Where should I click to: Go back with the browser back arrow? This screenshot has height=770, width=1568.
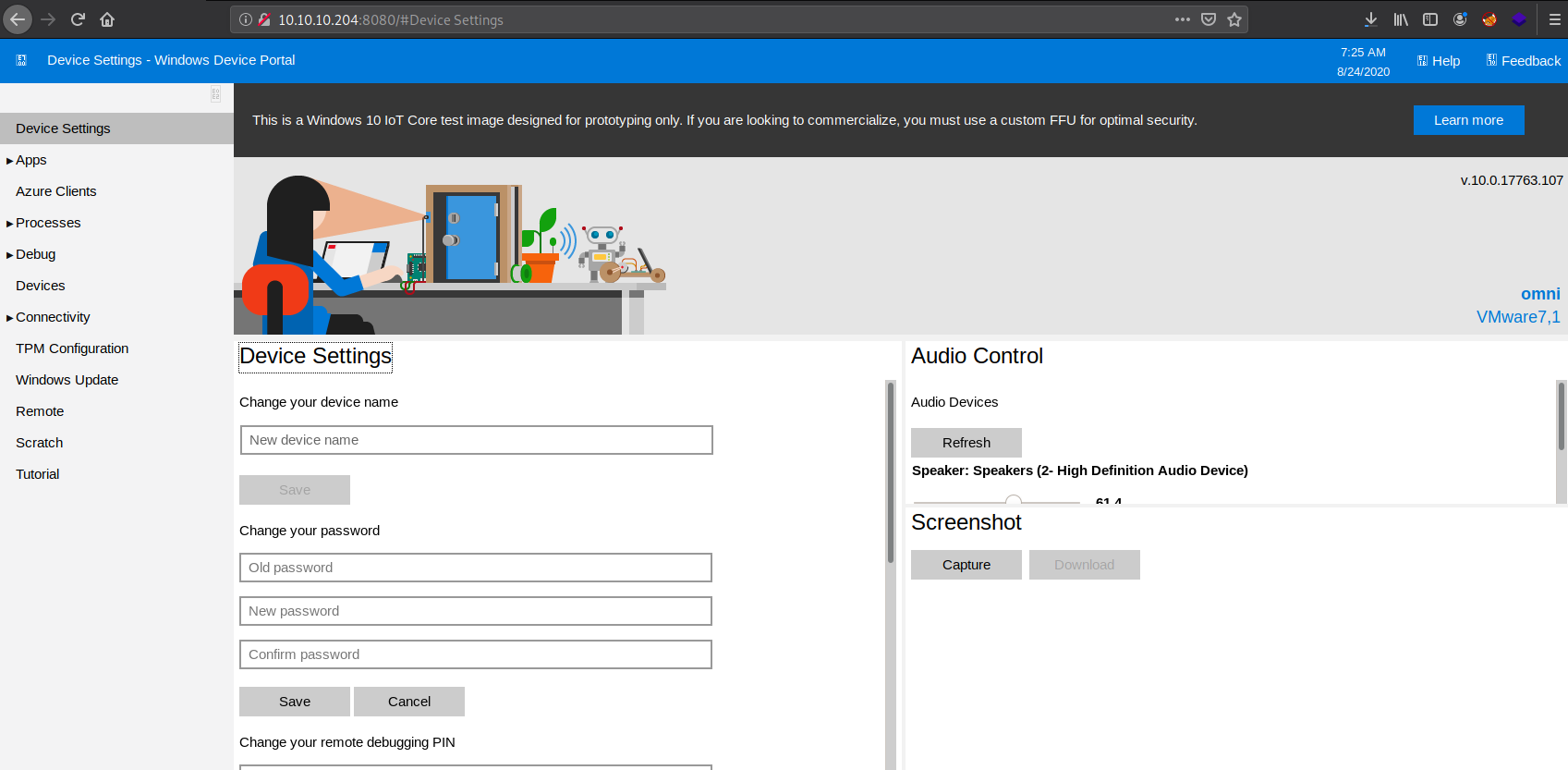pos(18,19)
